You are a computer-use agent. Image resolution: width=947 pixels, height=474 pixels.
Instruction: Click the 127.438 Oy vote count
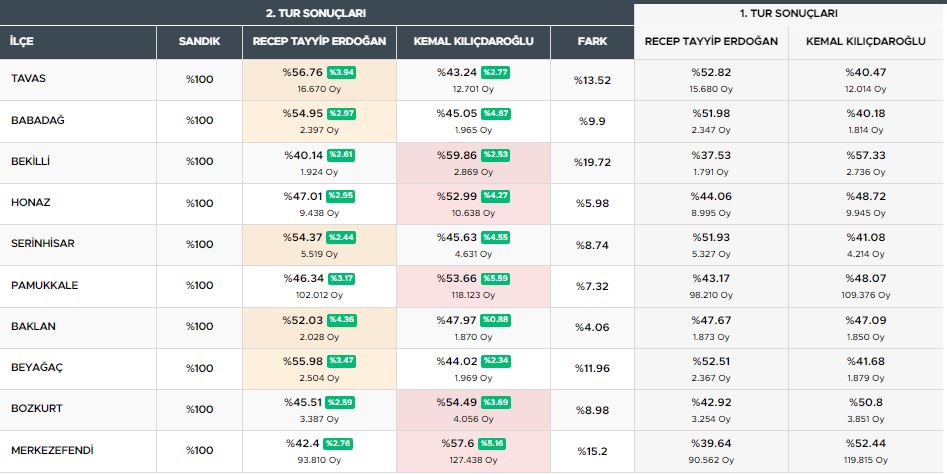[x=474, y=460]
